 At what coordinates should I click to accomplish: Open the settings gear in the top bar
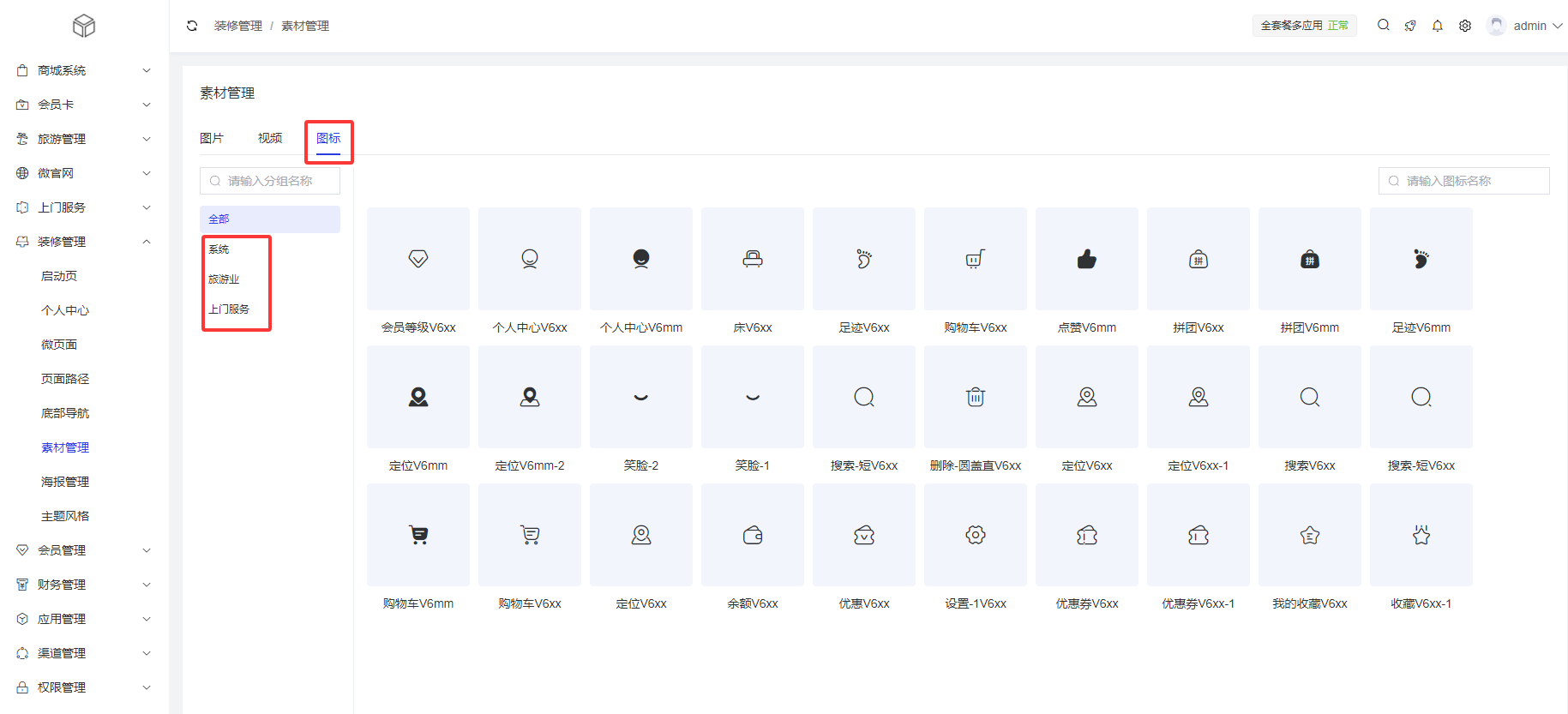tap(1465, 26)
